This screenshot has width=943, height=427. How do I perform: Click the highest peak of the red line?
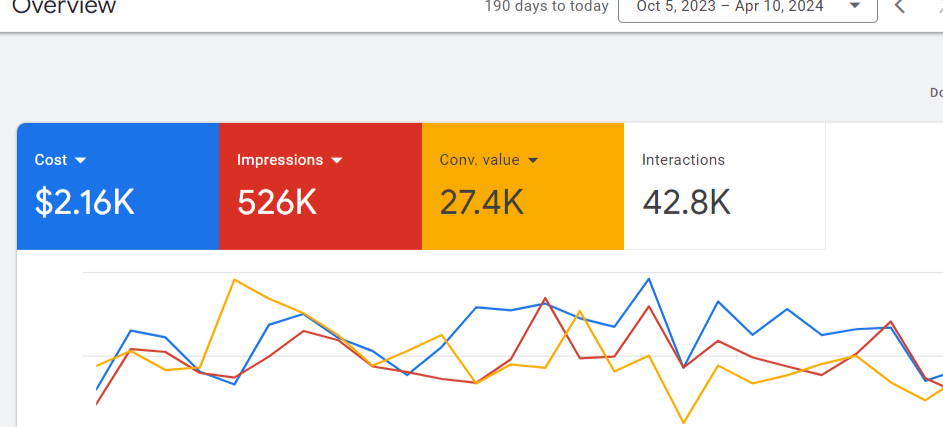pos(545,298)
